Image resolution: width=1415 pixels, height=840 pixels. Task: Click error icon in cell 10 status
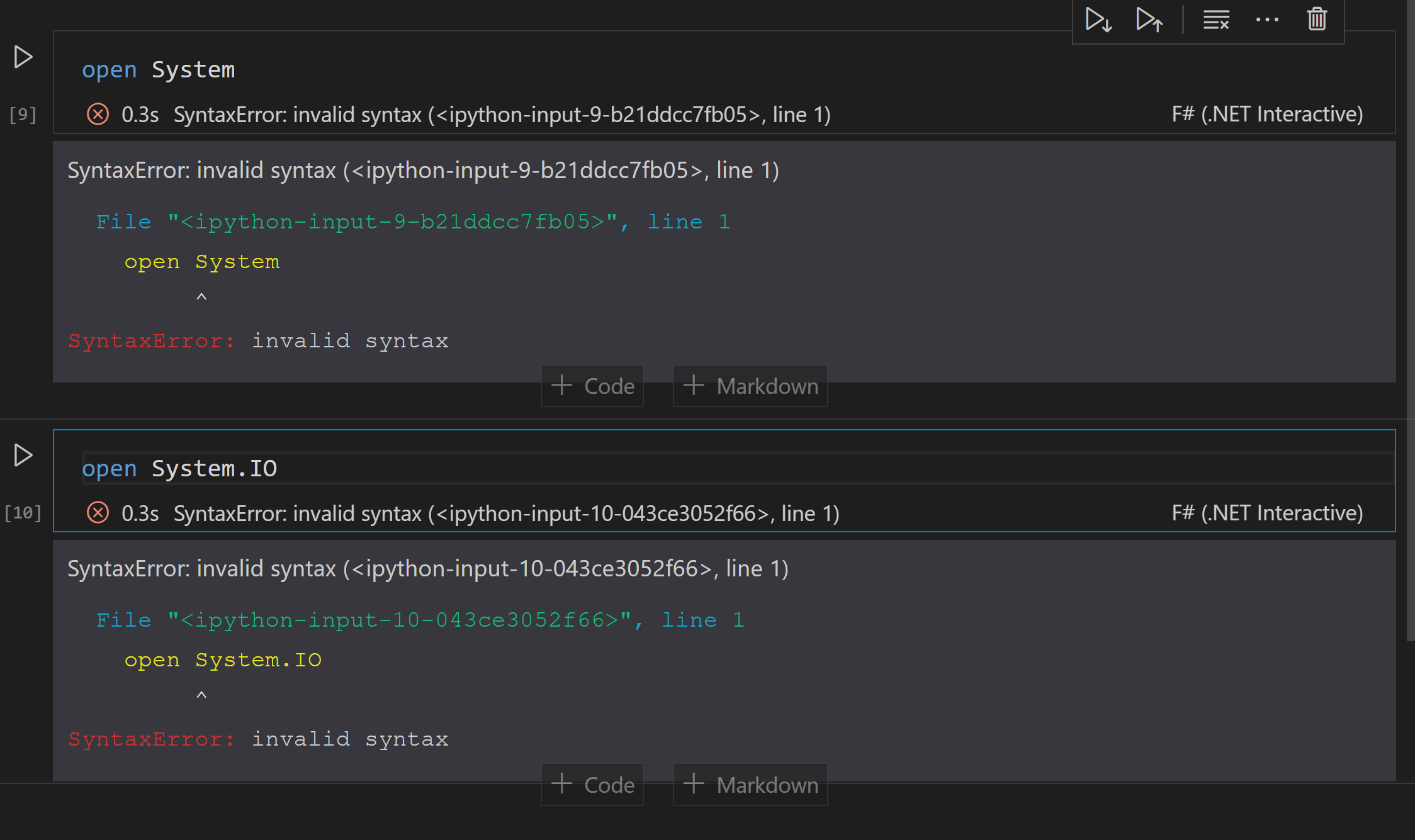[98, 513]
